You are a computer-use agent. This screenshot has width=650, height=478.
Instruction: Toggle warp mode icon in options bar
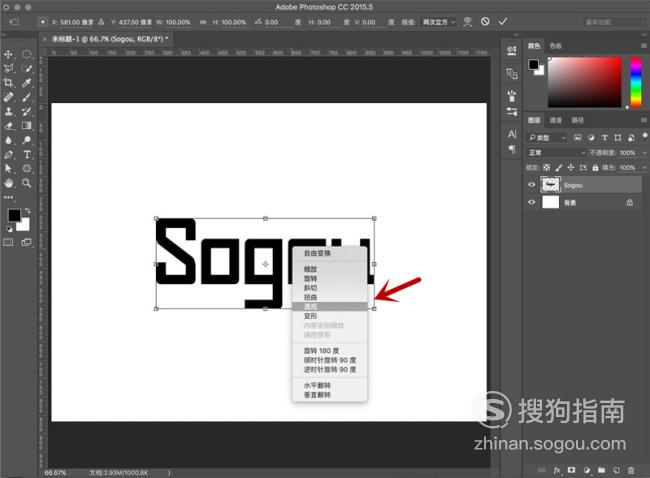pyautogui.click(x=468, y=22)
